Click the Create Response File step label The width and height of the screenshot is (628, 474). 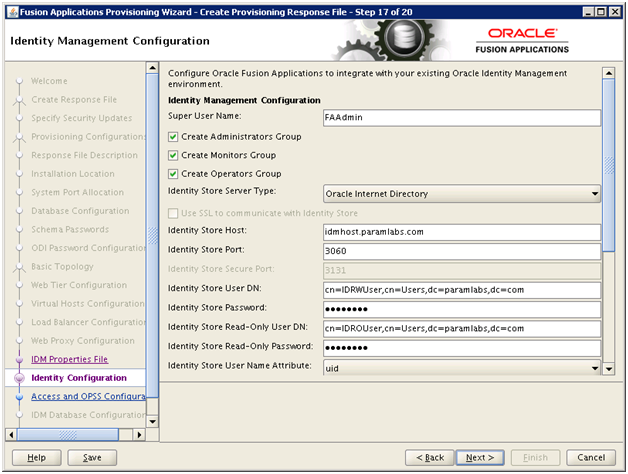pyautogui.click(x=74, y=99)
